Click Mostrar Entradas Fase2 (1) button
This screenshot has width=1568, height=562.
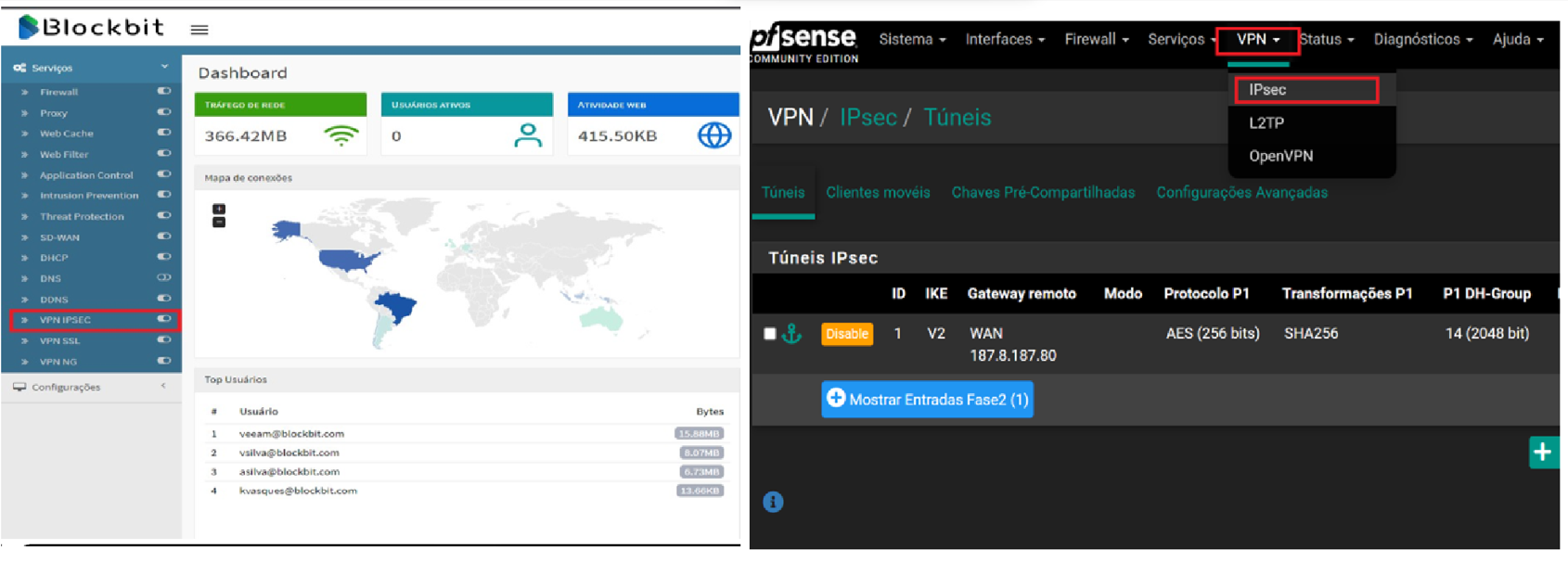pyautogui.click(x=927, y=400)
